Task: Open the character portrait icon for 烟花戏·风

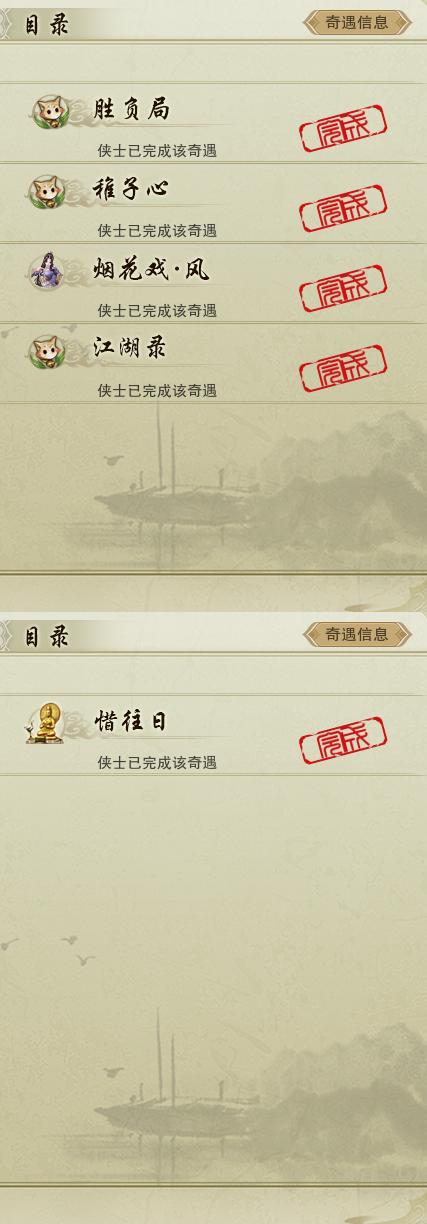Action: (x=46, y=271)
